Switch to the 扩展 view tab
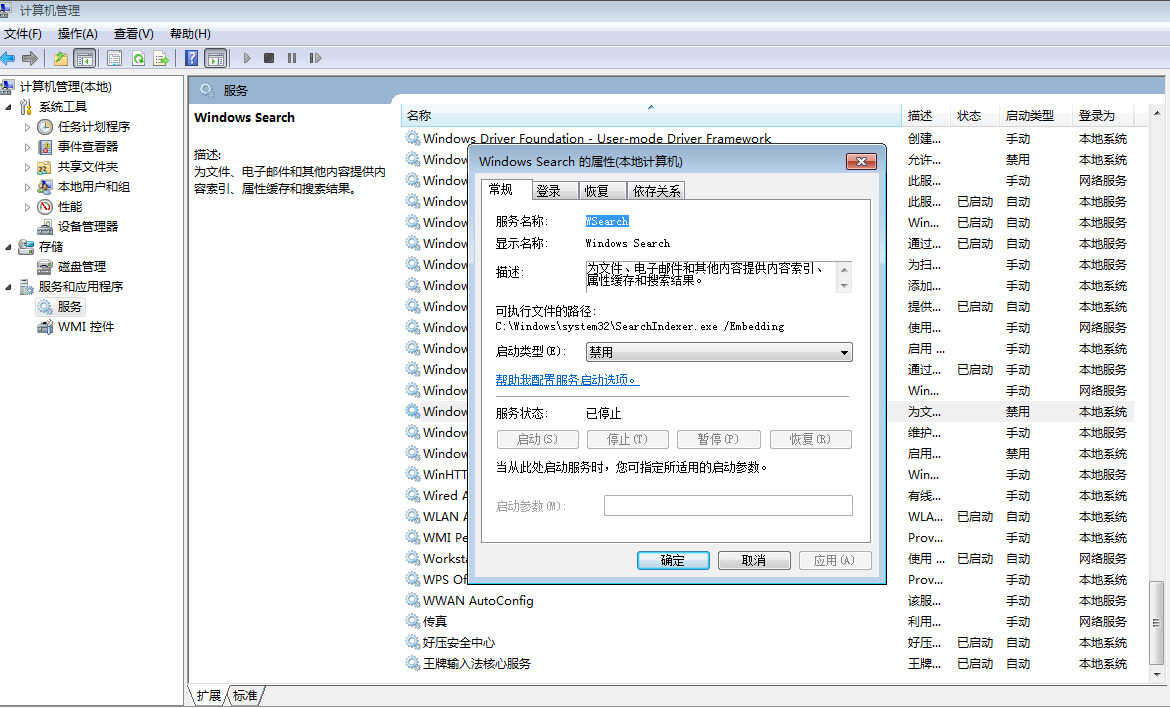The image size is (1170, 708). [208, 695]
